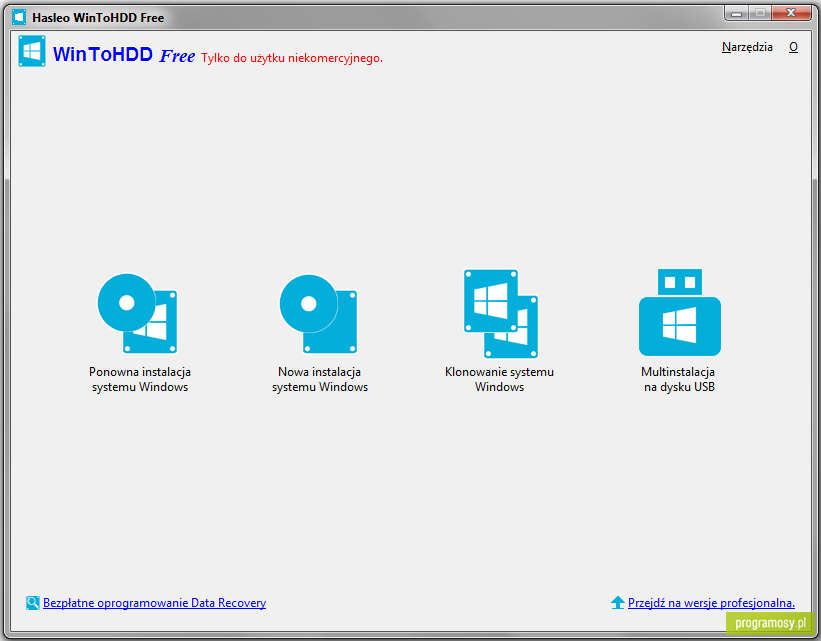This screenshot has width=821, height=641.
Task: Click the Reinstall Windows disc icon
Action: [138, 313]
